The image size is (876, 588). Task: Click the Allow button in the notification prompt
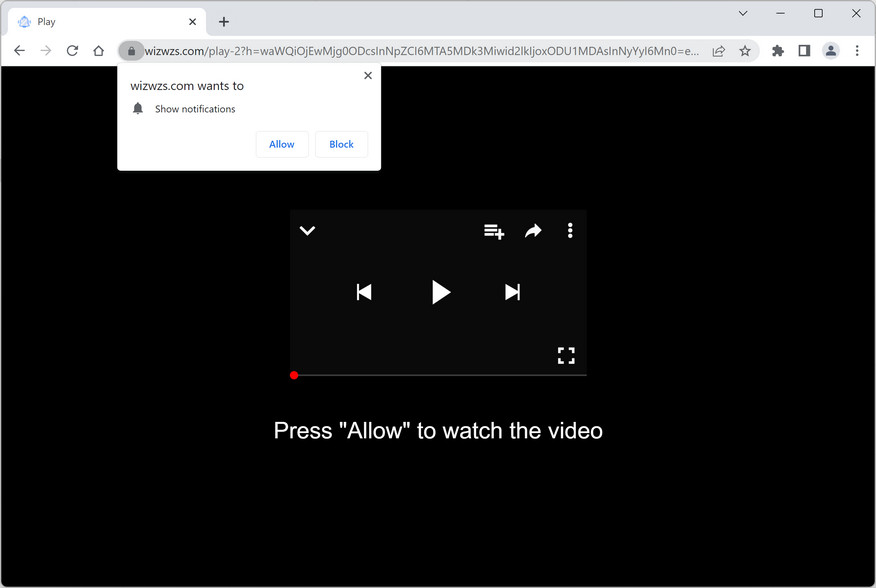click(282, 144)
